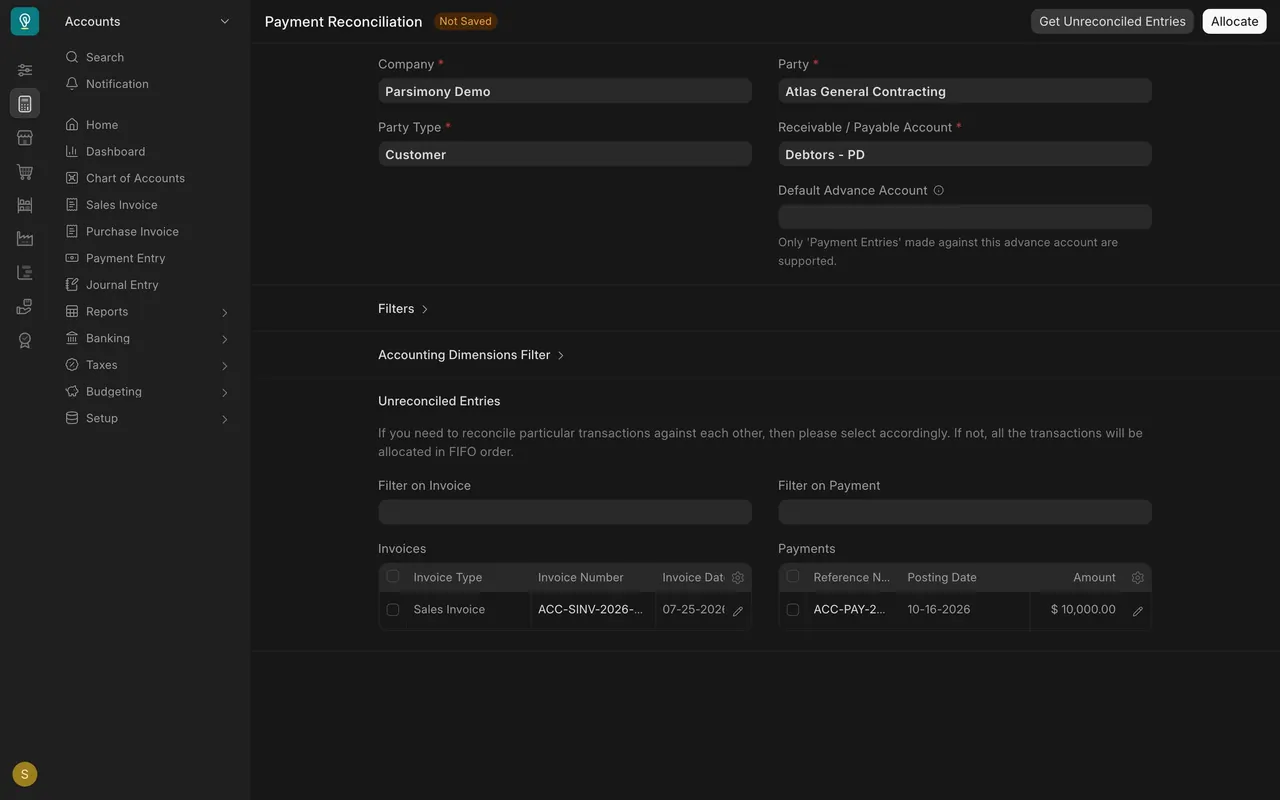
Task: Open the Projects icon in the left rail
Action: (x=25, y=272)
